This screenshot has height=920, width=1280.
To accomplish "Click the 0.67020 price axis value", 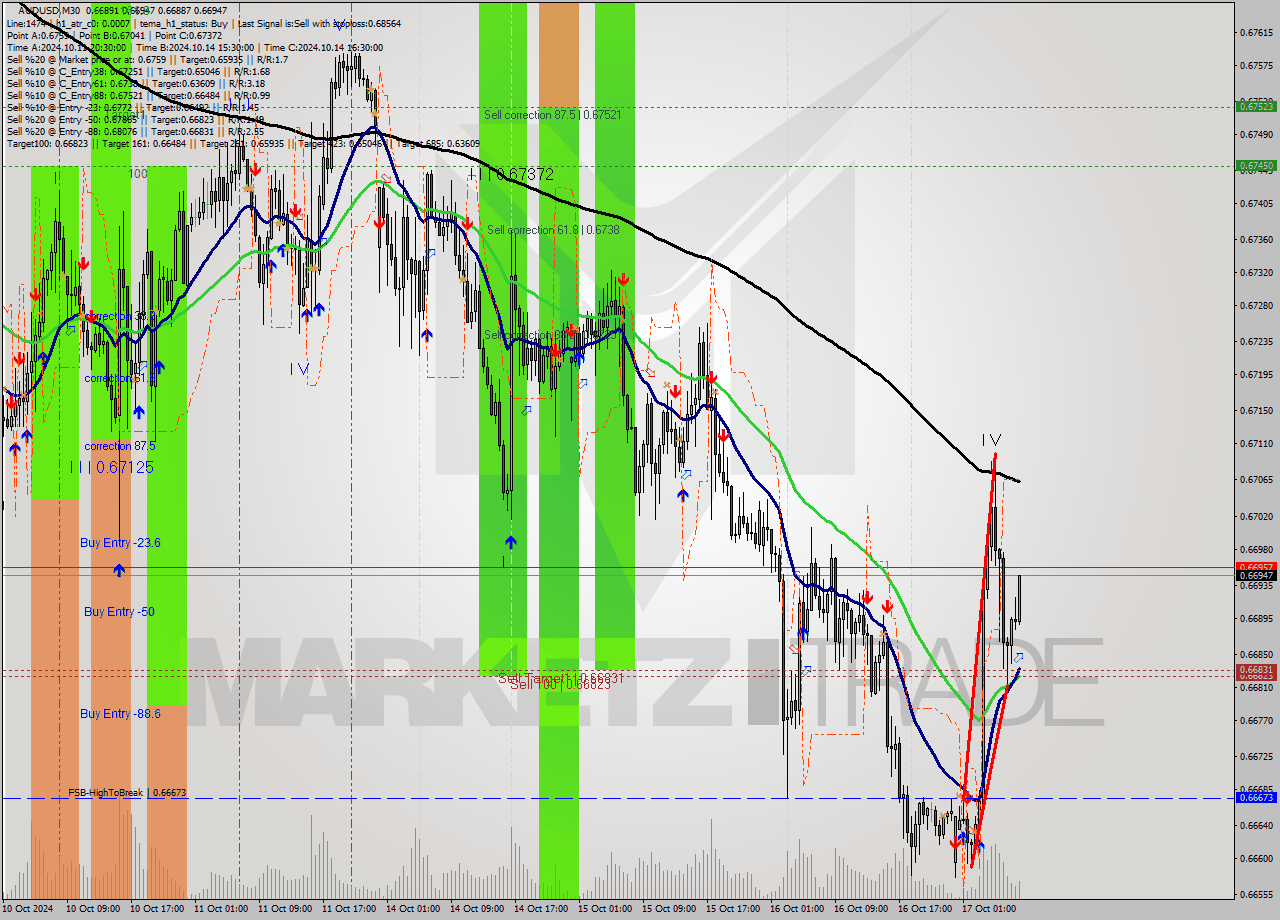I will click(1256, 516).
